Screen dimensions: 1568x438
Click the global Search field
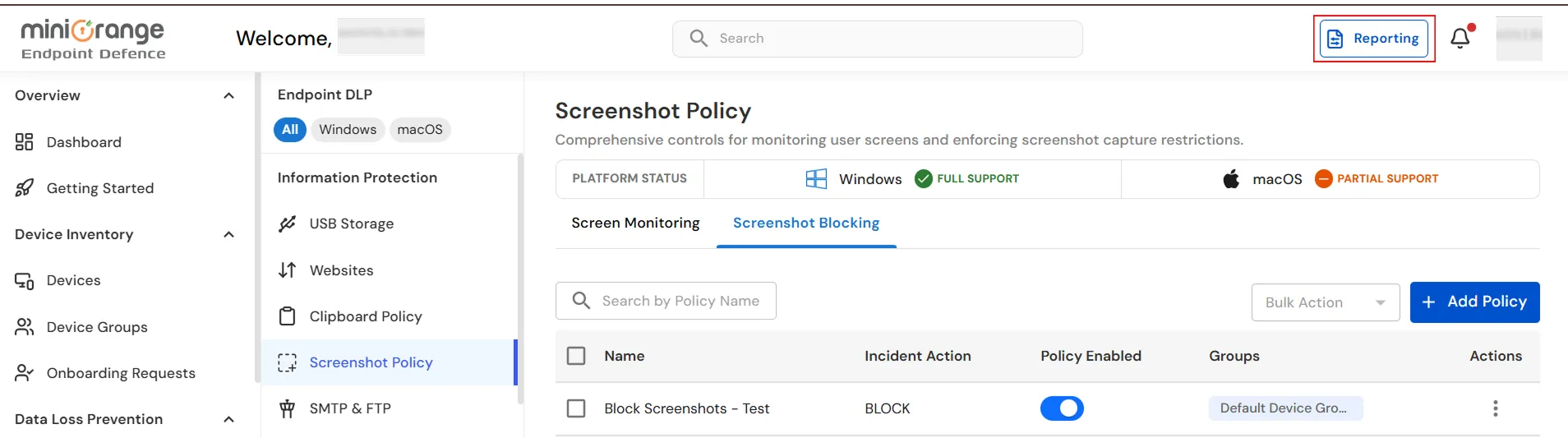point(878,39)
